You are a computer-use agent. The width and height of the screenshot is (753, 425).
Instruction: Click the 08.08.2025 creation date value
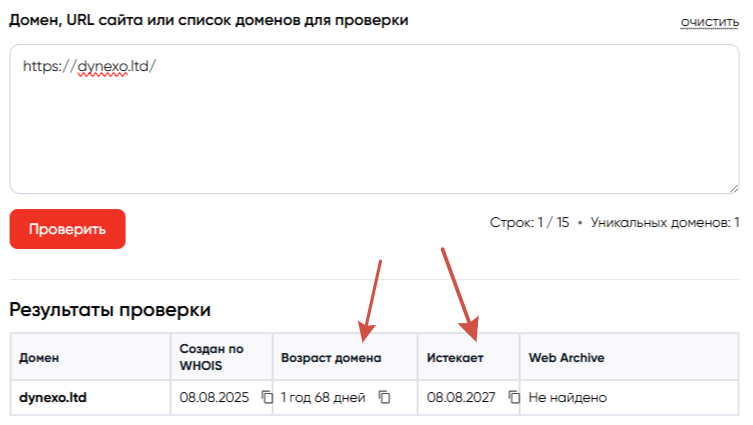pos(214,398)
